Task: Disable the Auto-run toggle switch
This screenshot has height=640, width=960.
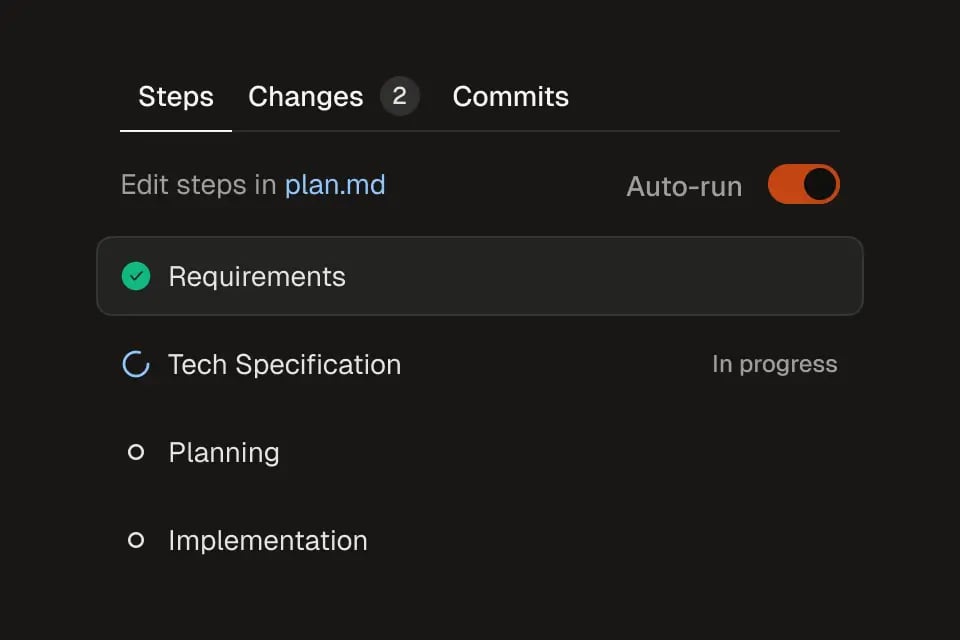Action: click(803, 185)
